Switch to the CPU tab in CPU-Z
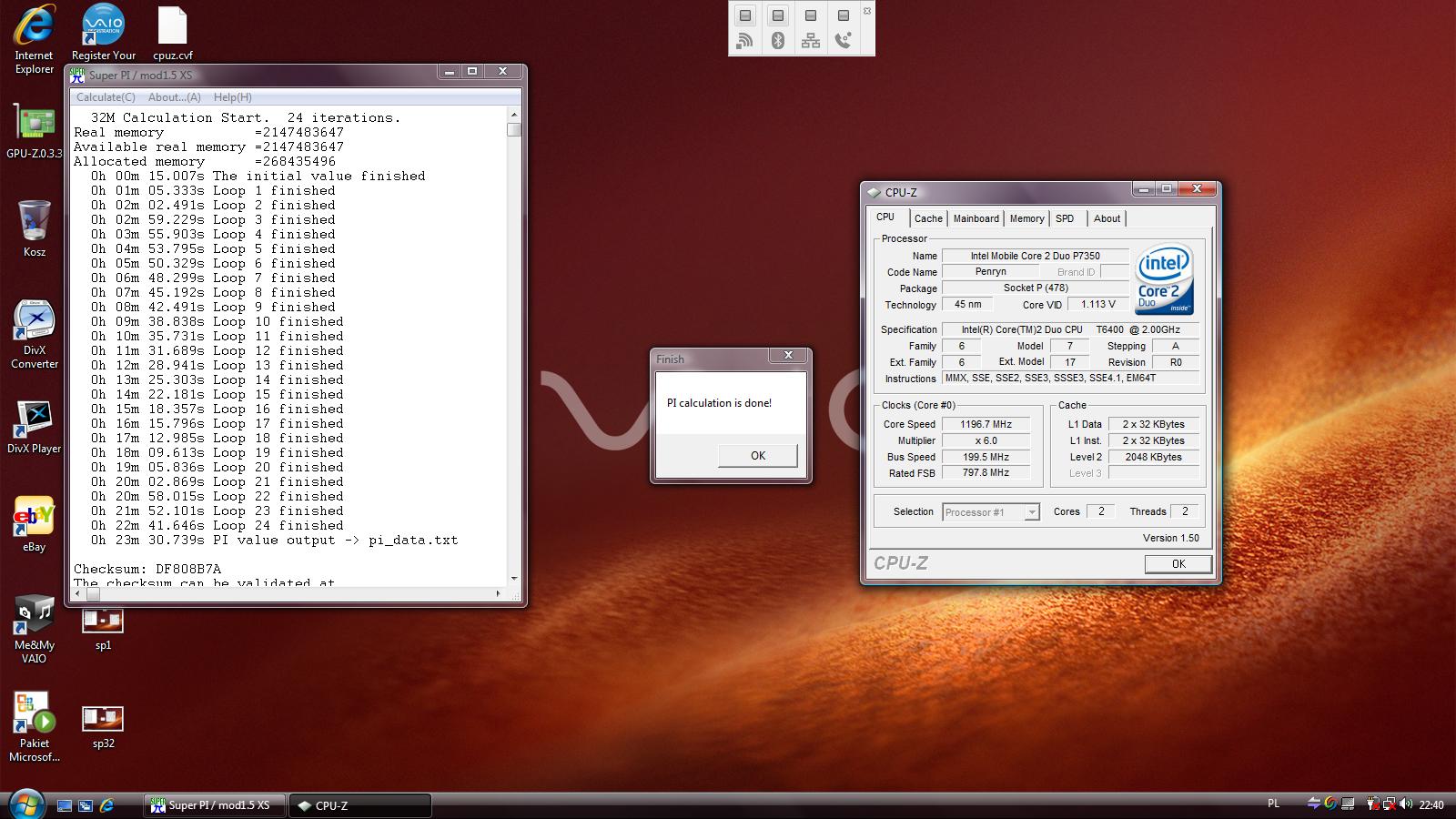 pyautogui.click(x=885, y=217)
